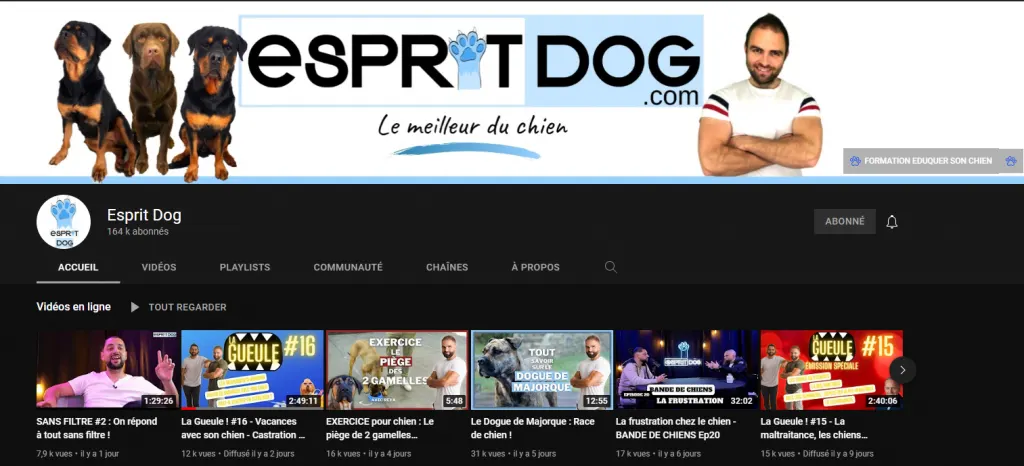1024x466 pixels.
Task: Click the Esprit Dog channel name
Action: click(x=144, y=215)
